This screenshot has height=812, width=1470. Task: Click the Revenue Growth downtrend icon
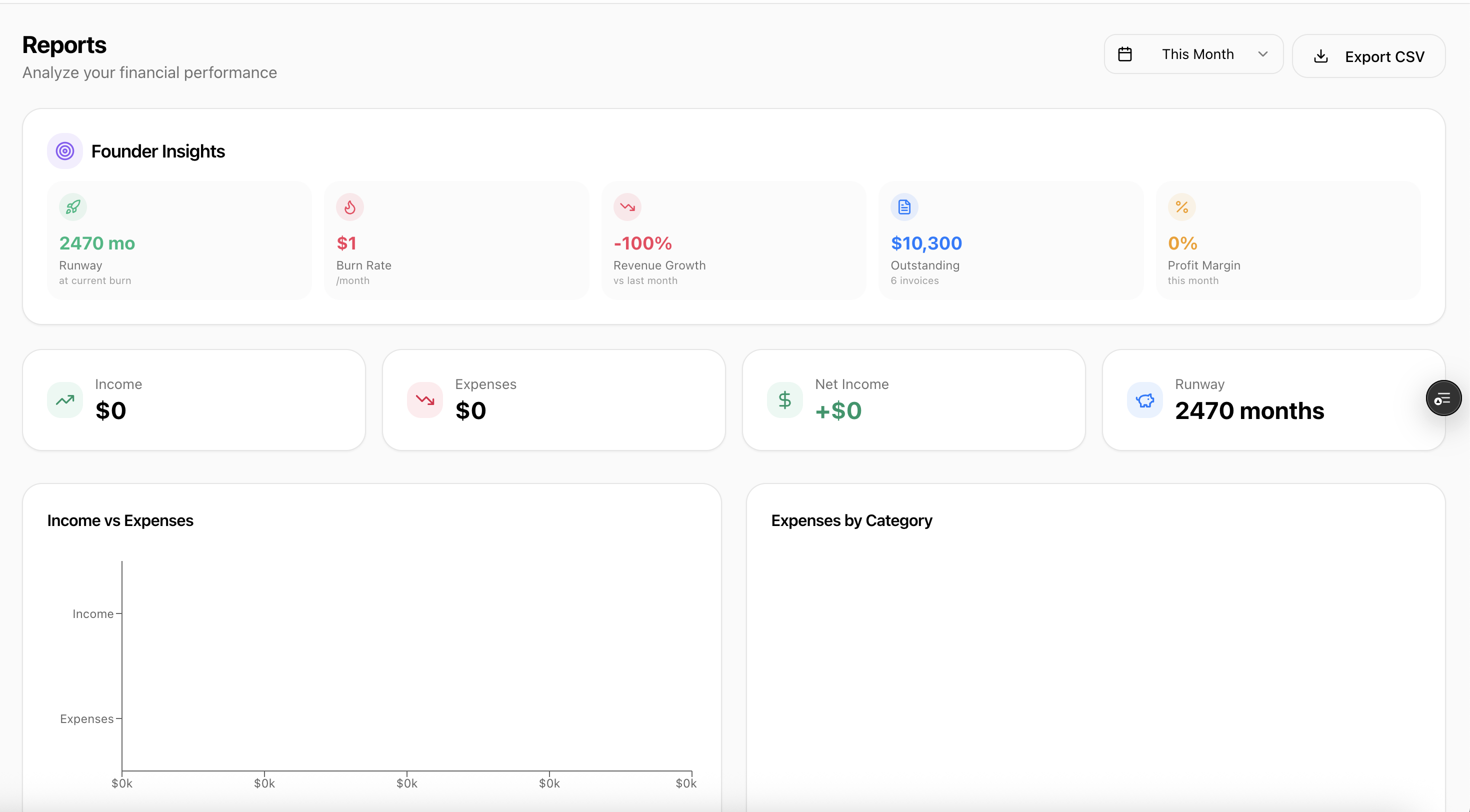tap(627, 207)
